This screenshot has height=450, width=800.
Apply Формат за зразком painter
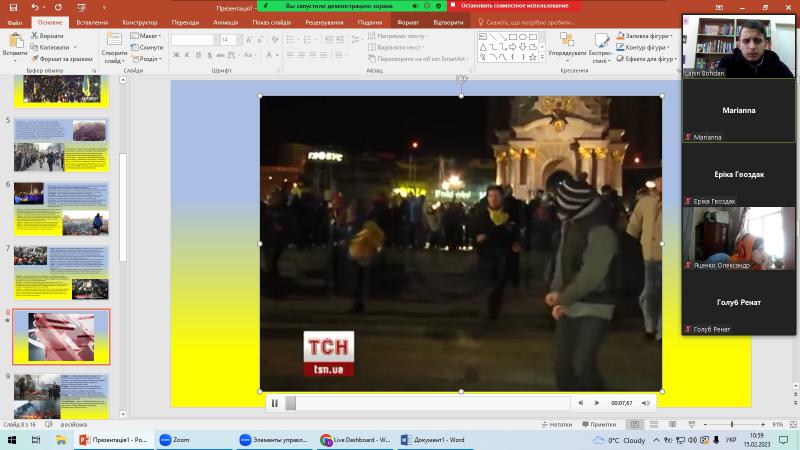click(x=62, y=59)
